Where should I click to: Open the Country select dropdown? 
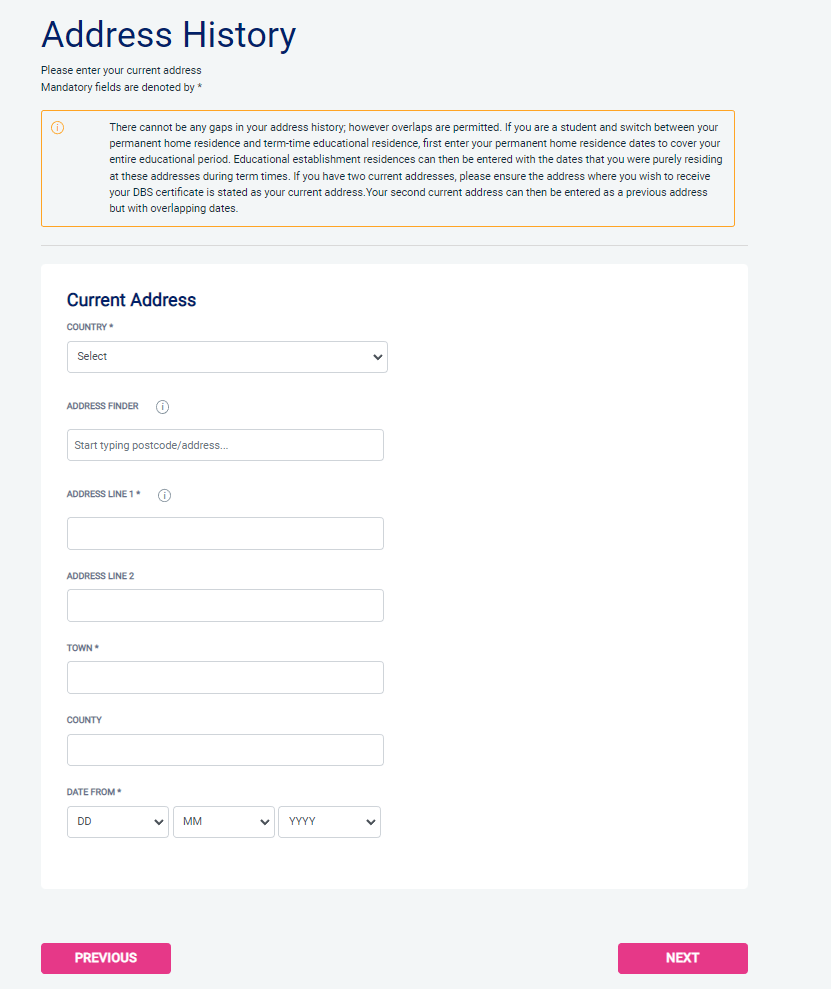(227, 357)
